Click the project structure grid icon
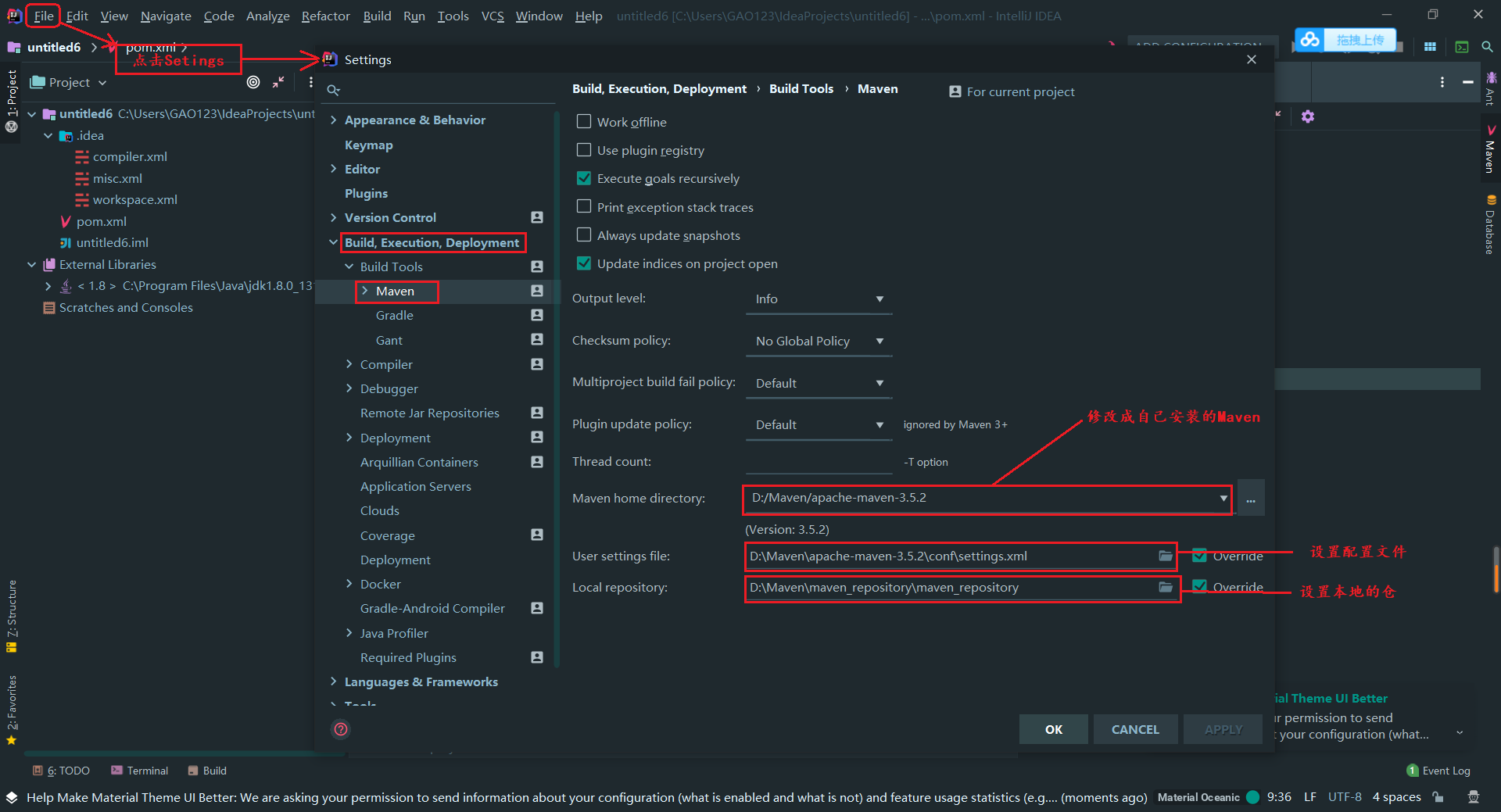Viewport: 1501px width, 812px height. coord(1430,47)
